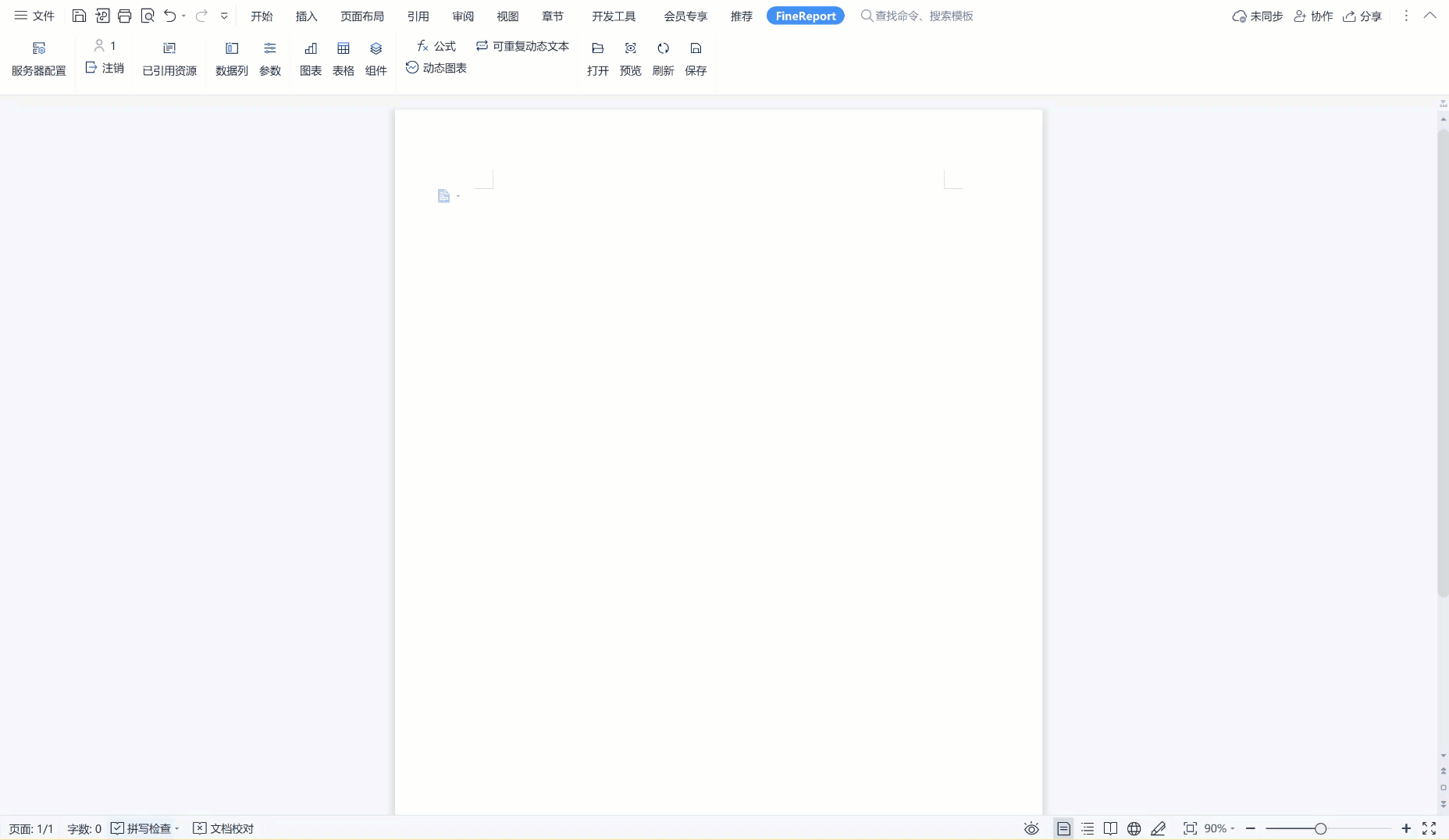1449x840 pixels.
Task: Zoom in with the plus button
Action: tap(1406, 828)
